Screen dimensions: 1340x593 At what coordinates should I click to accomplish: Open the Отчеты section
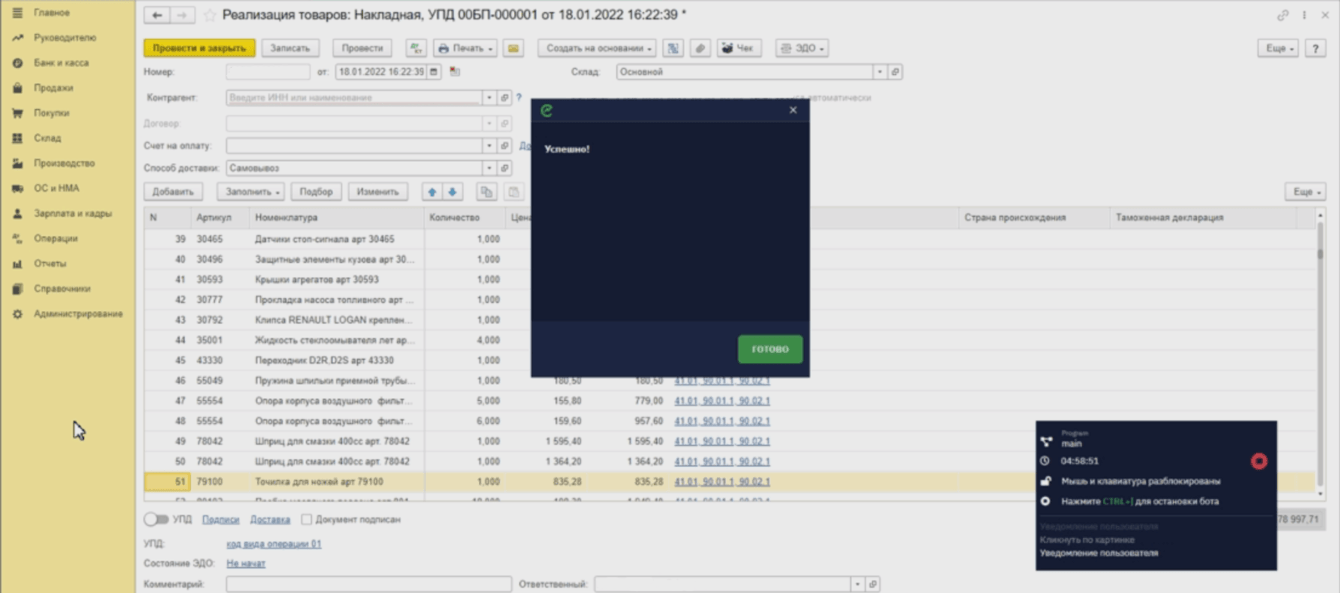coord(50,264)
